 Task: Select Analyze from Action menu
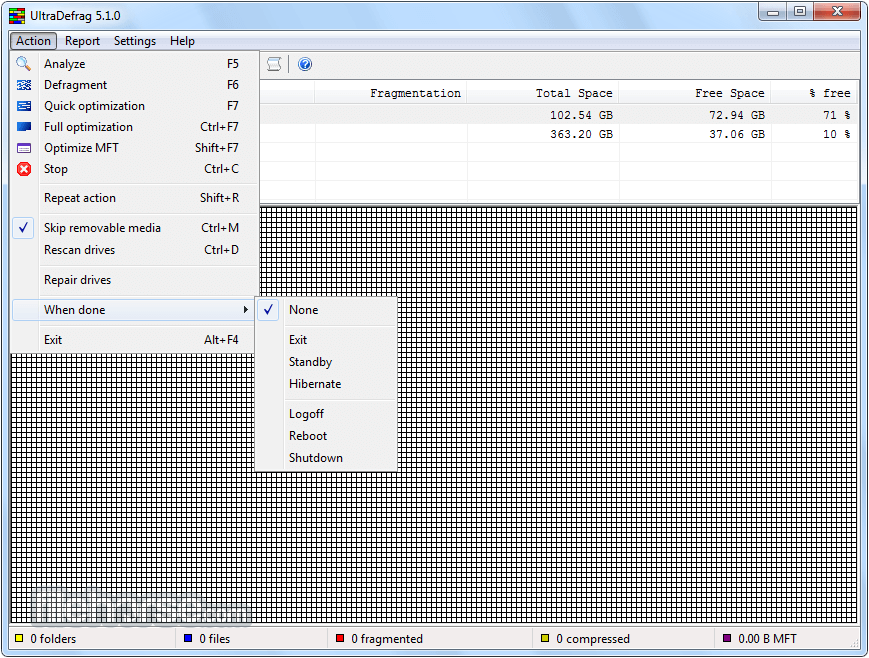click(134, 64)
